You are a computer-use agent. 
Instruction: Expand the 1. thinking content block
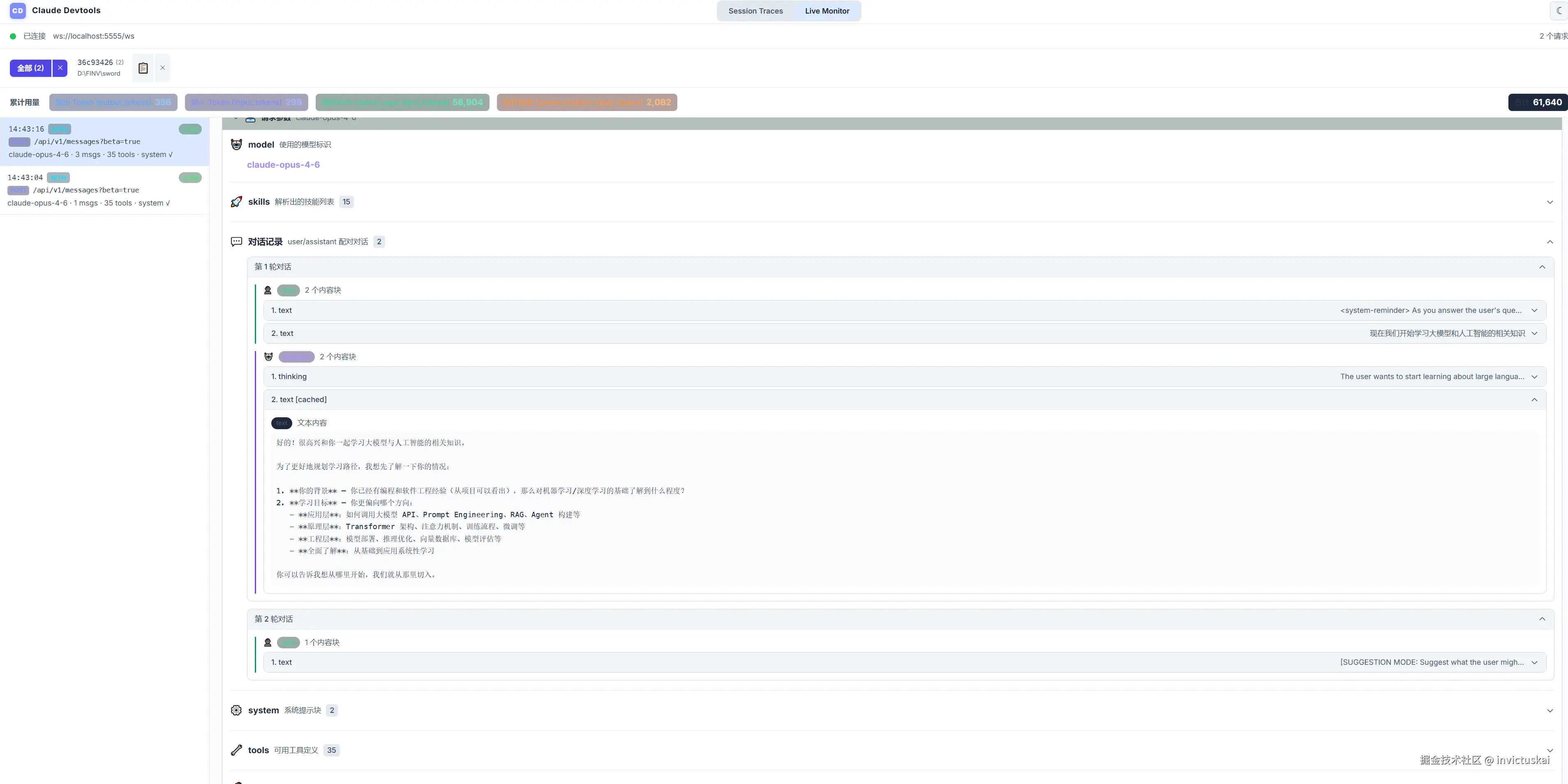tap(1534, 377)
